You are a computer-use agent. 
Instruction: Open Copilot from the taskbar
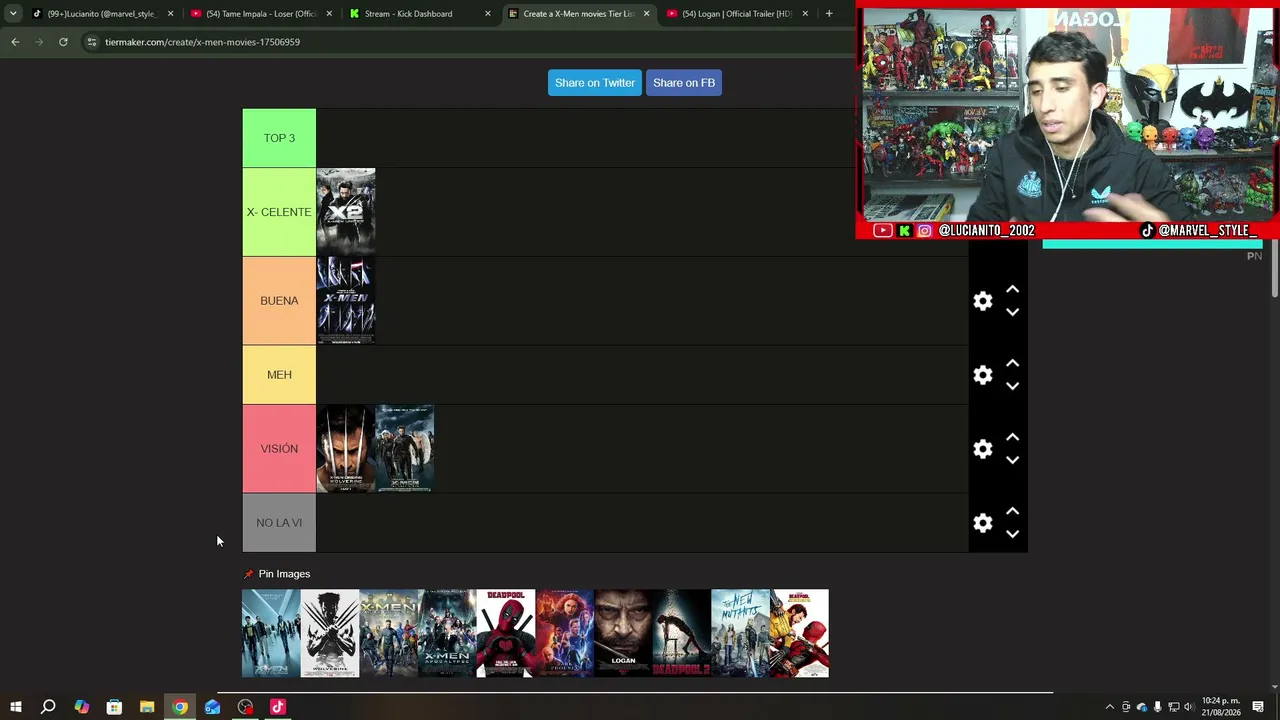[81, 707]
